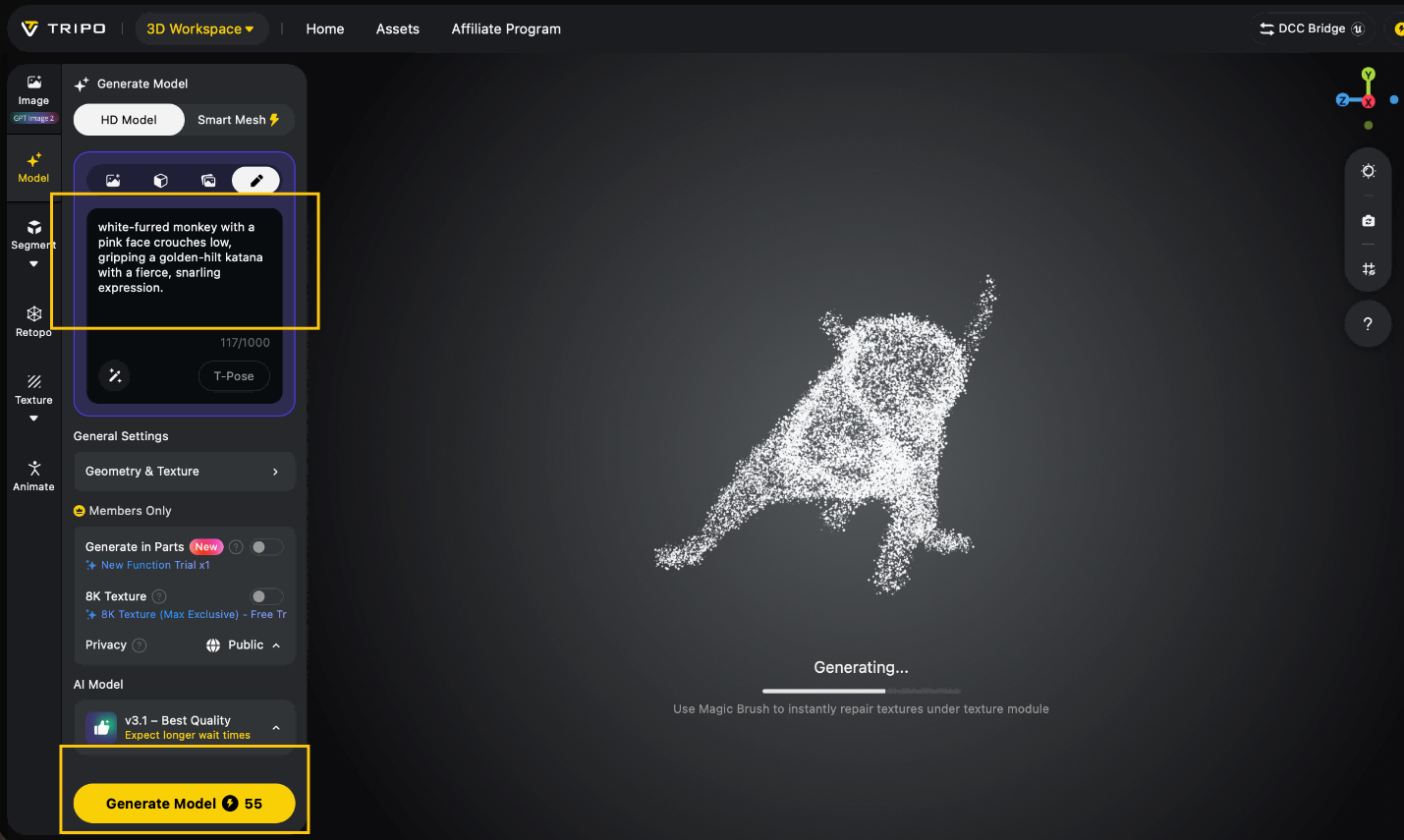
Task: Open Assets in the top nav
Action: click(398, 28)
